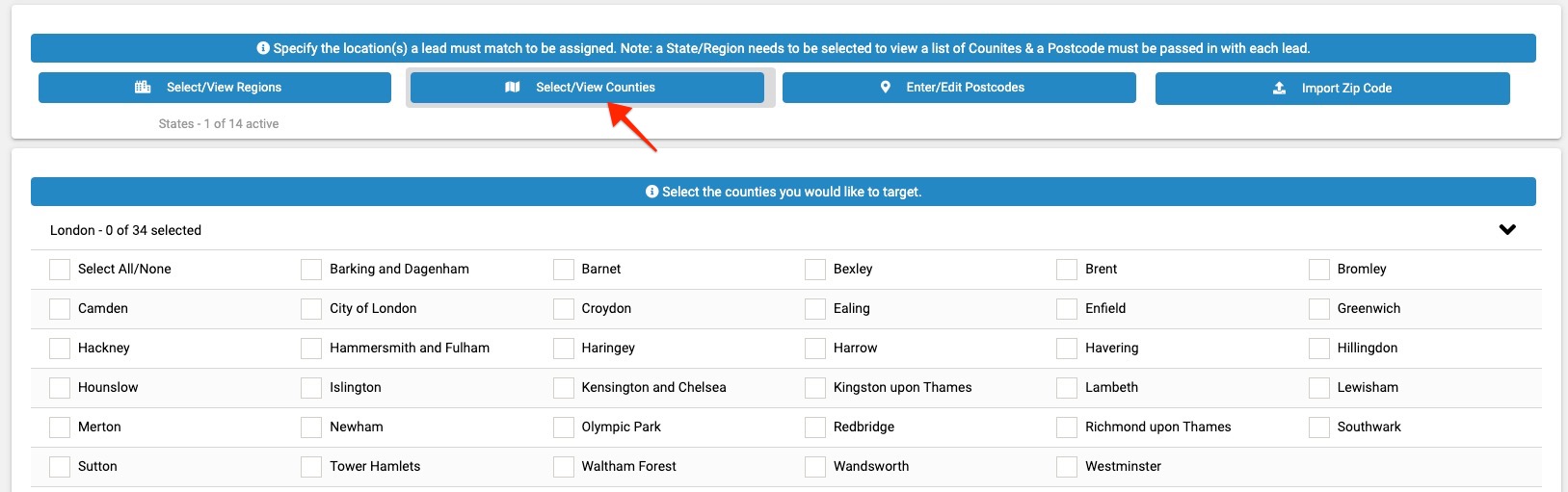Open the Select/View Regions button

pyautogui.click(x=215, y=87)
